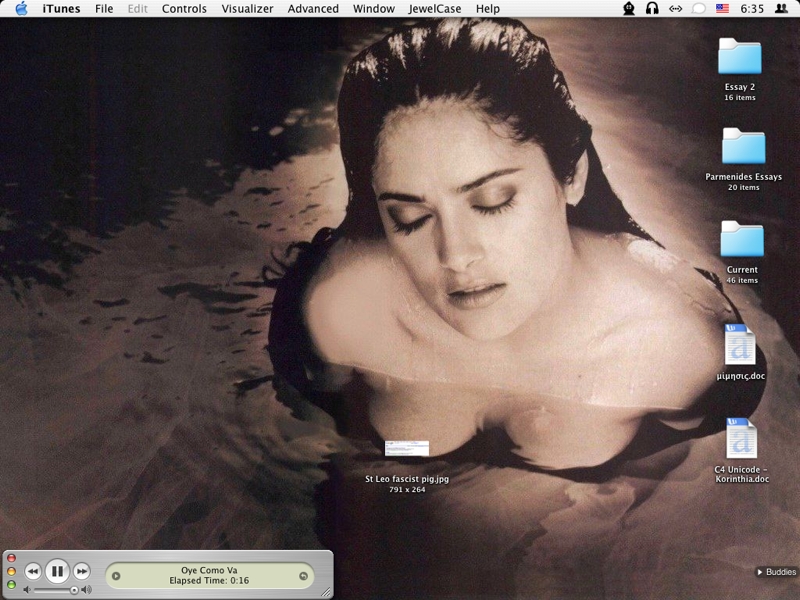The width and height of the screenshot is (800, 600).
Task: Toggle display info with left play triangle
Action: click(x=116, y=575)
